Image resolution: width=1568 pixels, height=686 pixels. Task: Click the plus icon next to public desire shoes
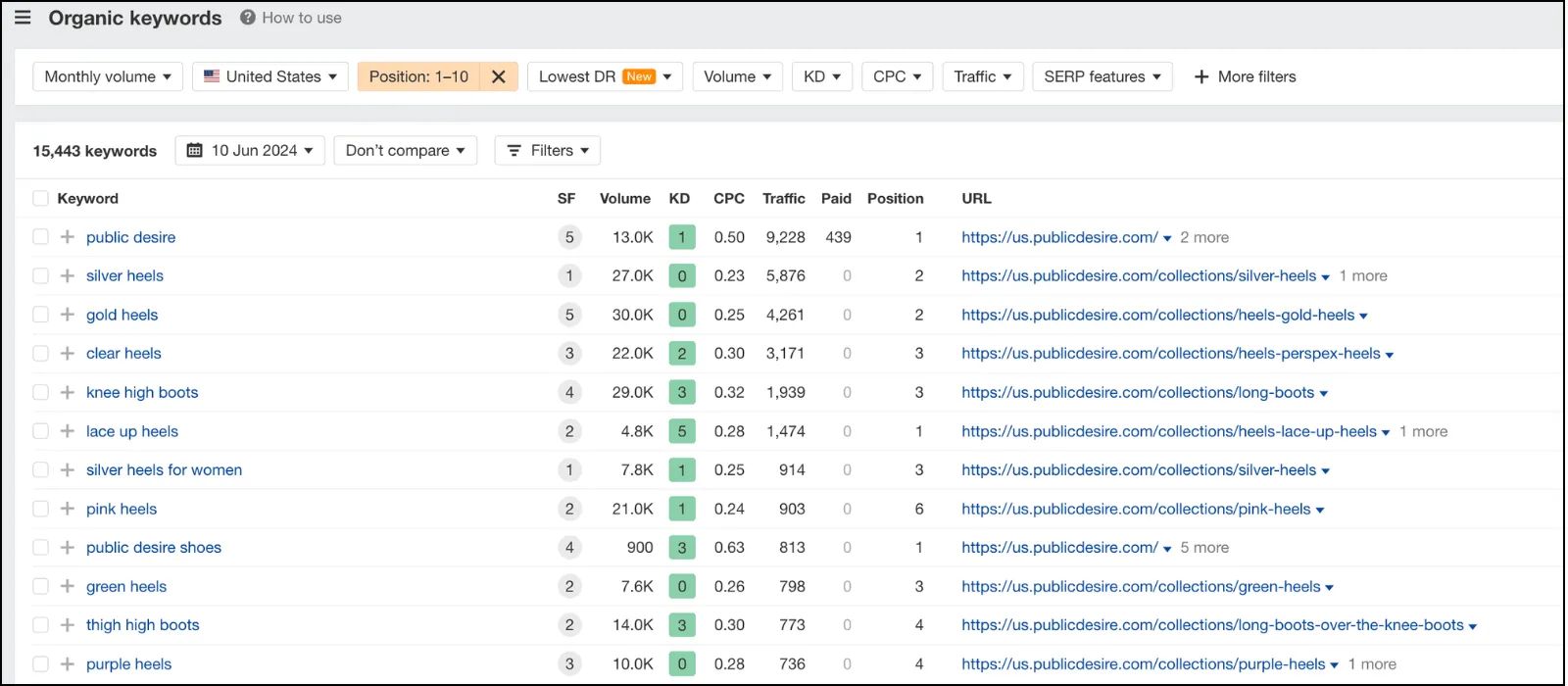click(x=68, y=548)
